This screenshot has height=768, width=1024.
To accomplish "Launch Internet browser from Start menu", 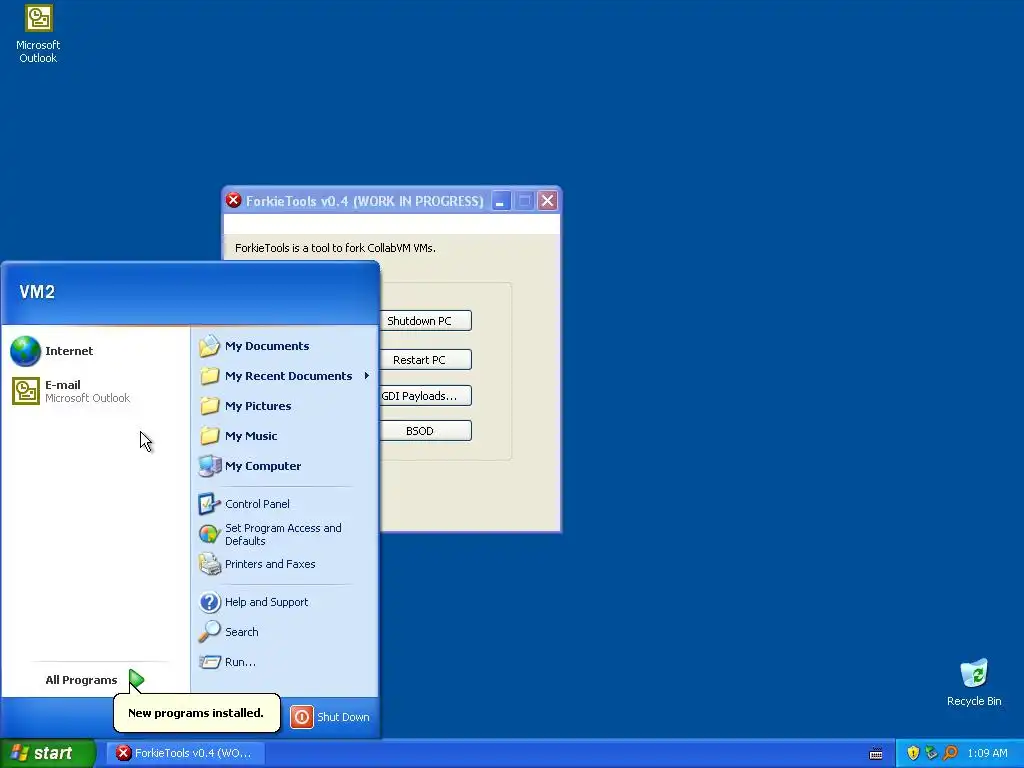I will pyautogui.click(x=95, y=351).
